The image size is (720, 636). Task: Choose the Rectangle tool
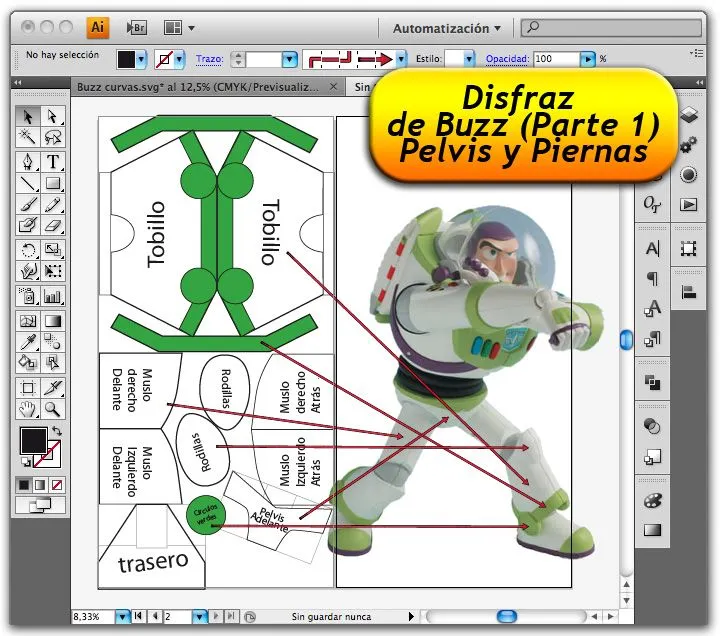click(x=53, y=184)
